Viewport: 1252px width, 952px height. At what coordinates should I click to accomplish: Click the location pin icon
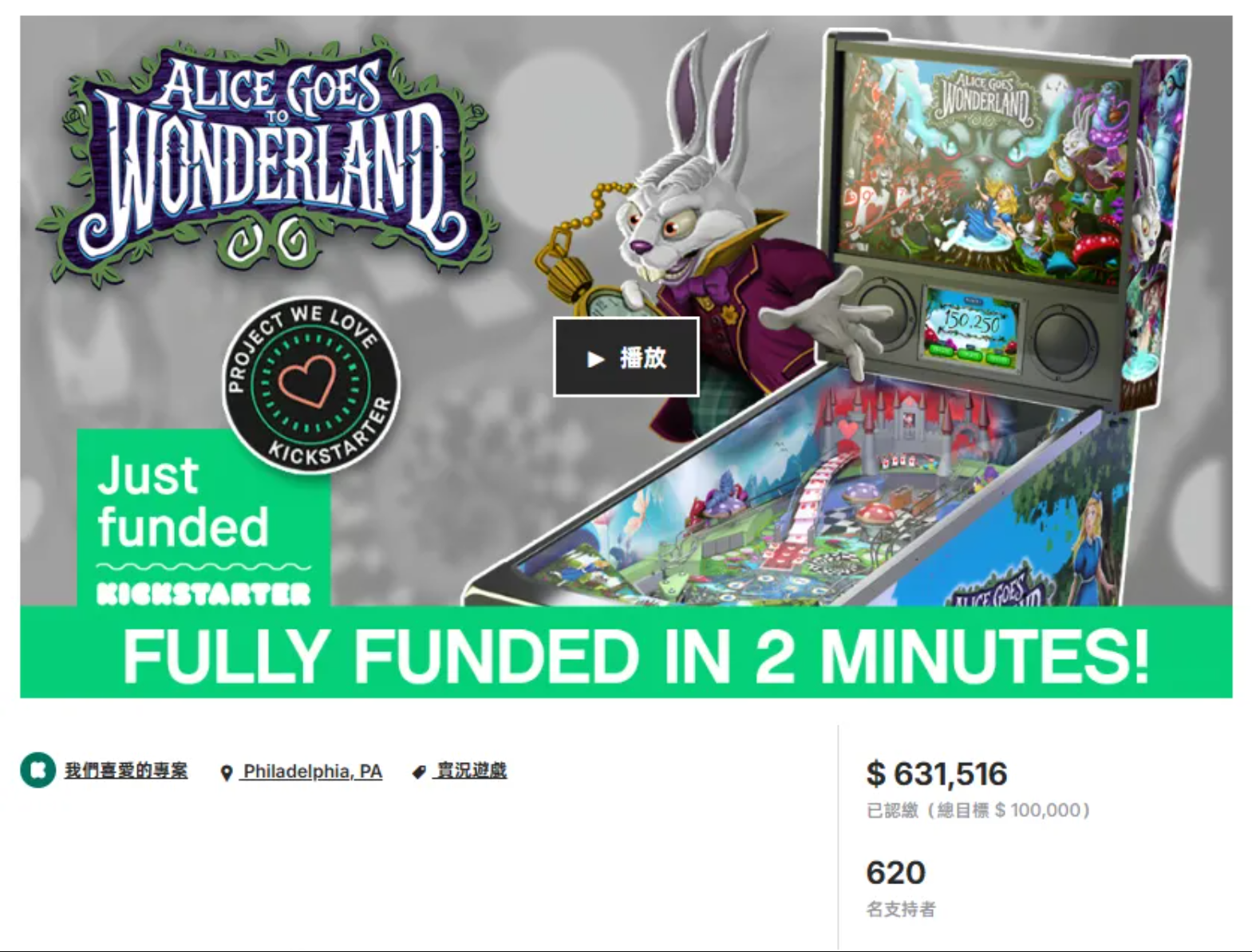point(227,772)
